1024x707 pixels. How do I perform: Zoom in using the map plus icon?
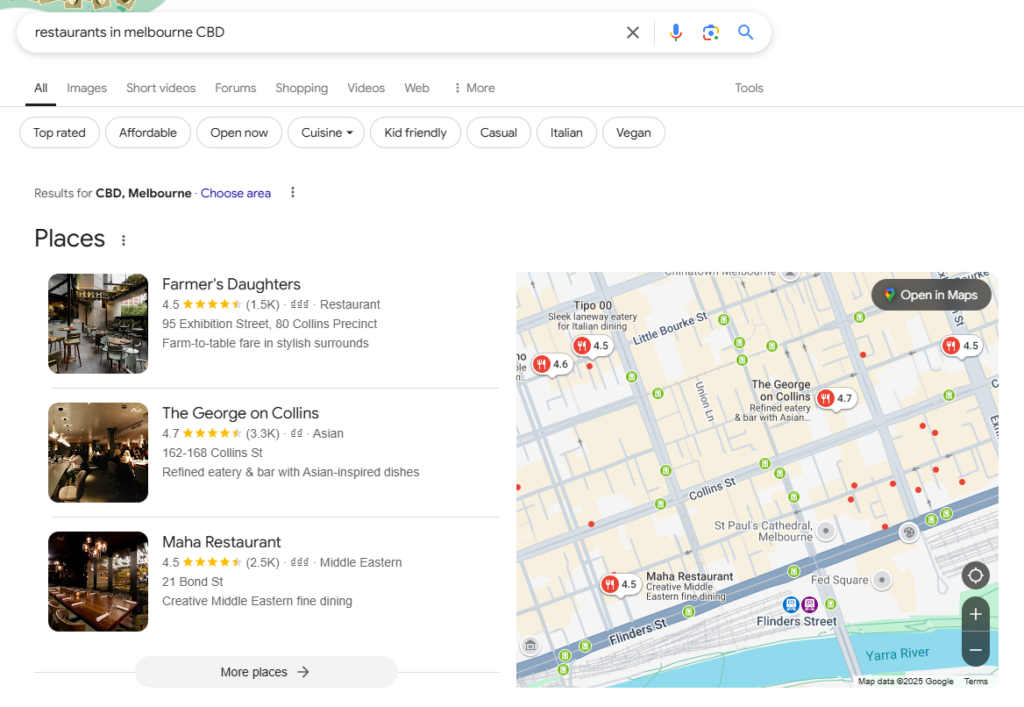(975, 615)
